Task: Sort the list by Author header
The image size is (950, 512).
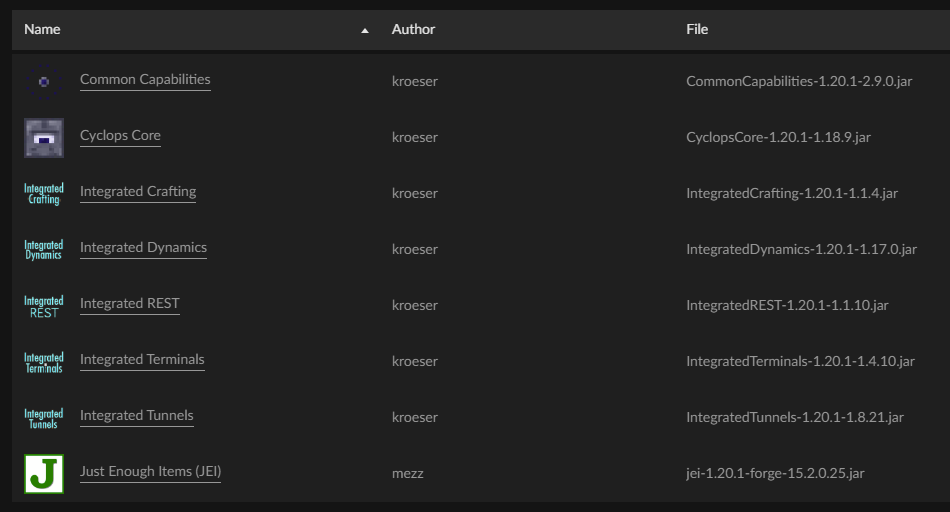Action: tap(413, 30)
